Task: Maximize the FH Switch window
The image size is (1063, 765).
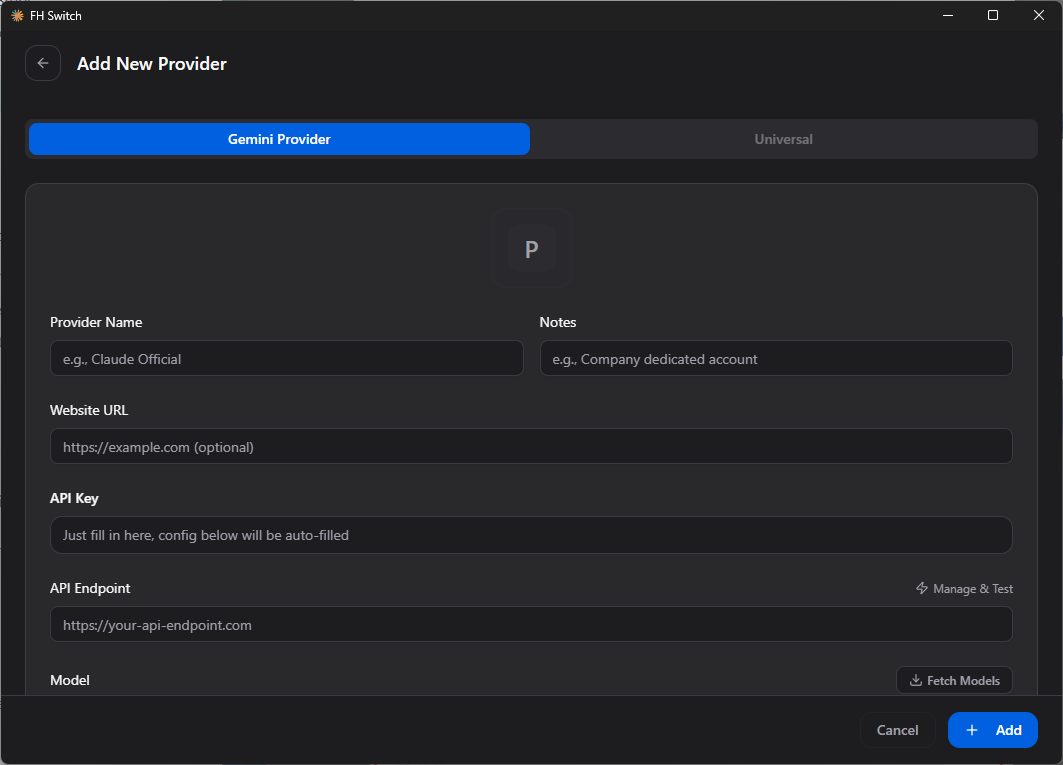Action: (x=992, y=16)
